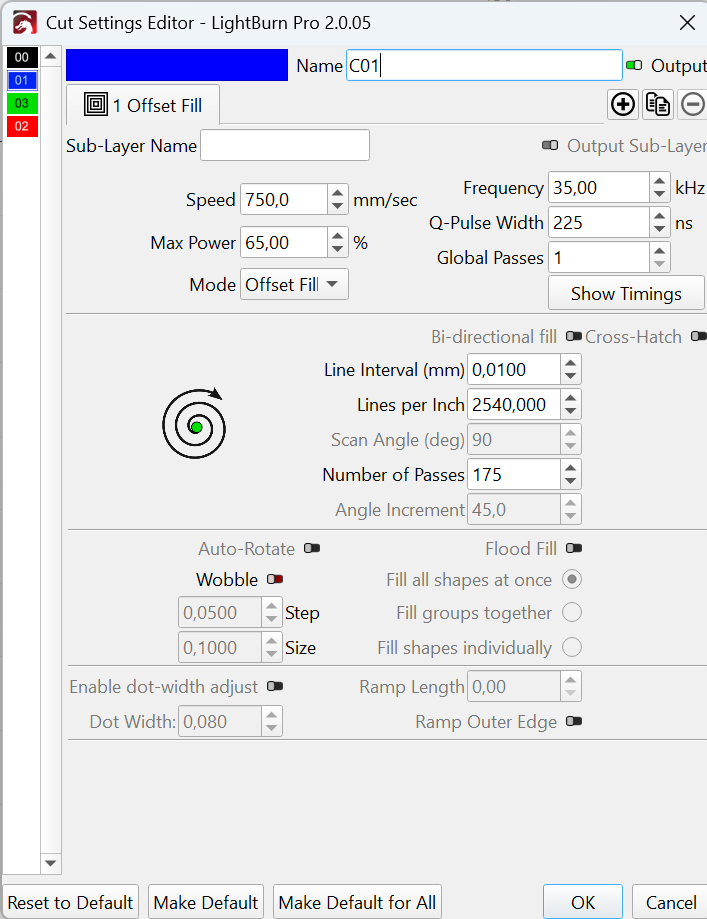This screenshot has width=707, height=919.
Task: Decrease Number of Passes with down arrow
Action: coord(570,481)
